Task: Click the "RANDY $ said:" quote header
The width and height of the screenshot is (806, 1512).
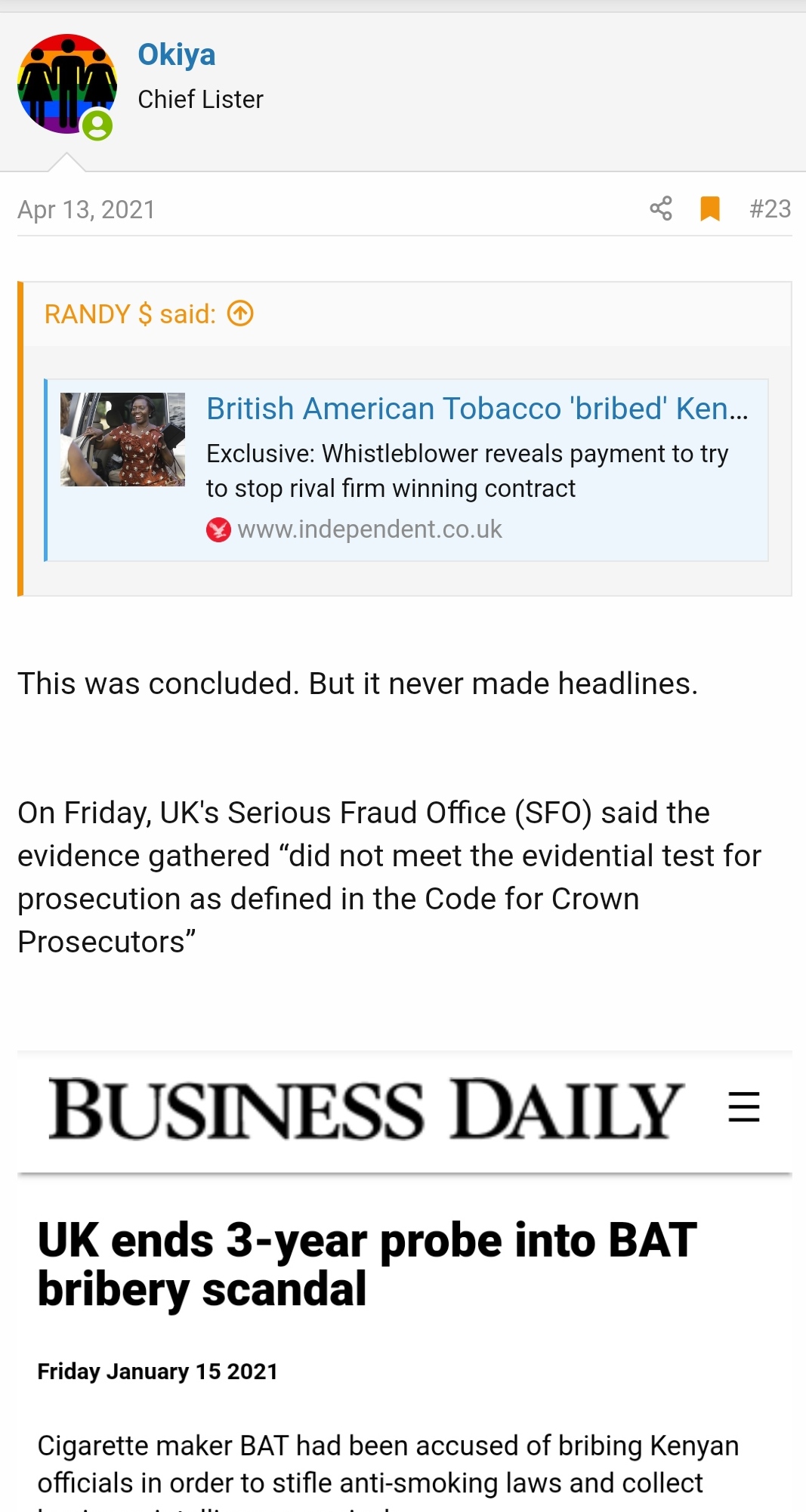Action: 130,314
